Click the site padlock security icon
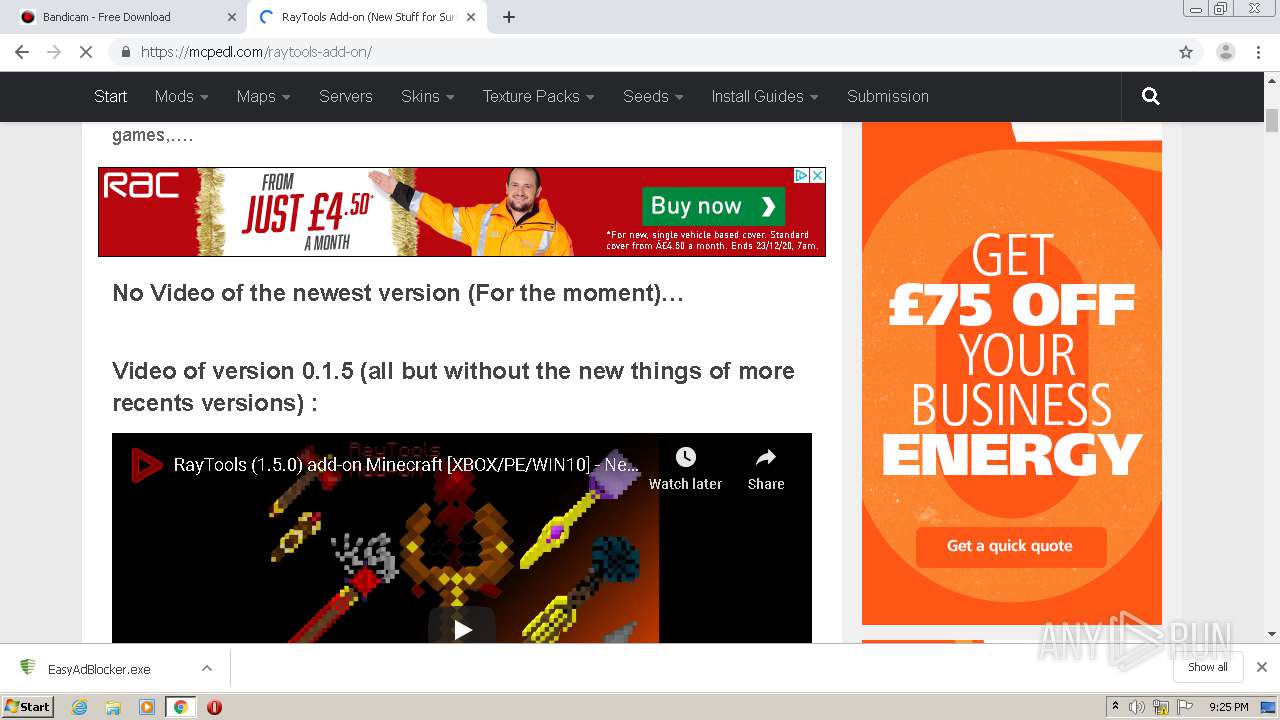The image size is (1280, 720). pyautogui.click(x=125, y=52)
